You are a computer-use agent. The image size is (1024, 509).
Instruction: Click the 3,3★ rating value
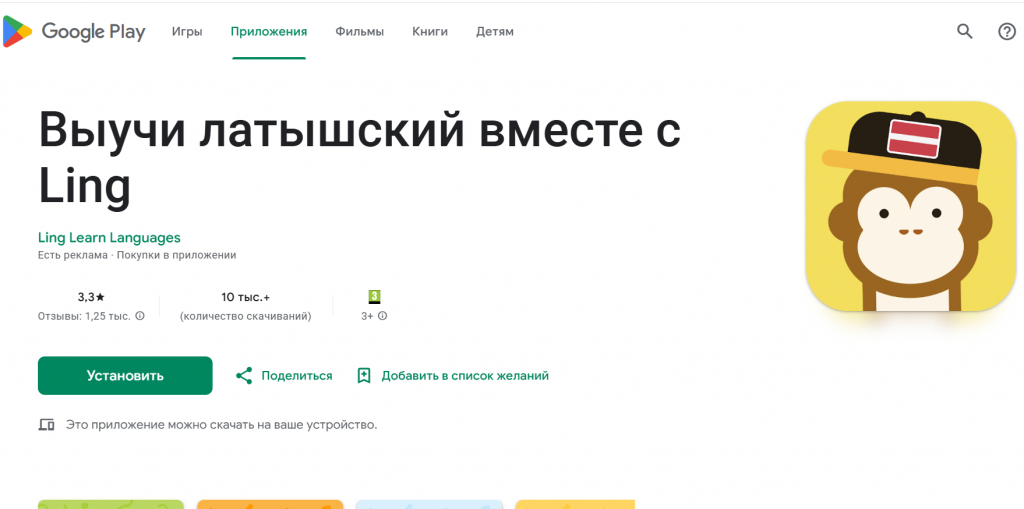[x=91, y=297]
